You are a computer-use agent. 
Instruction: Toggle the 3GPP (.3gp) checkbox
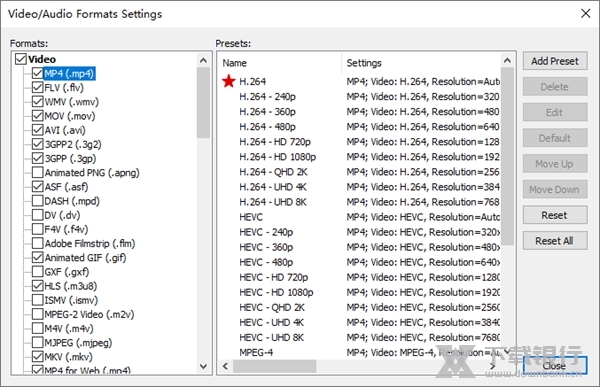coord(38,158)
